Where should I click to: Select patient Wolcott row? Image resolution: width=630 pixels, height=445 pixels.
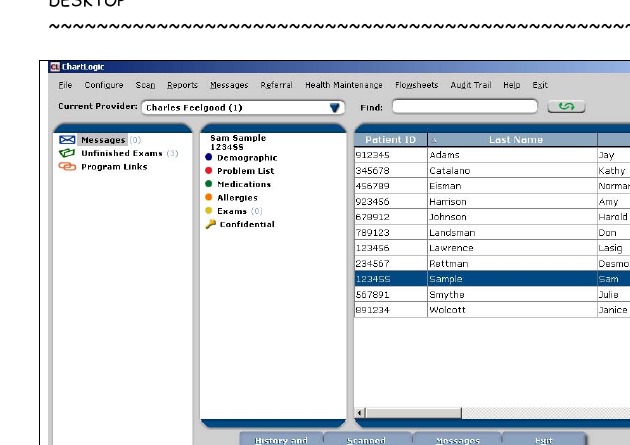(x=492, y=310)
